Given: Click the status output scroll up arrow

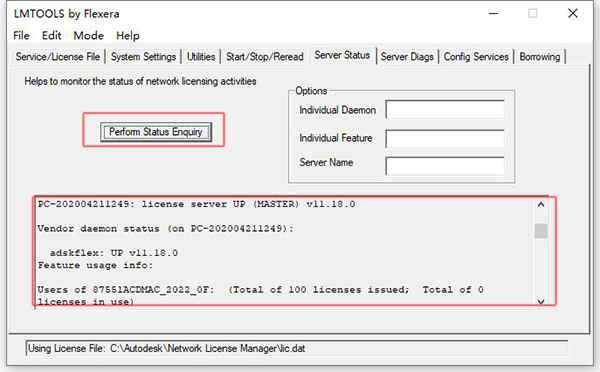Looking at the screenshot, I should [x=541, y=204].
